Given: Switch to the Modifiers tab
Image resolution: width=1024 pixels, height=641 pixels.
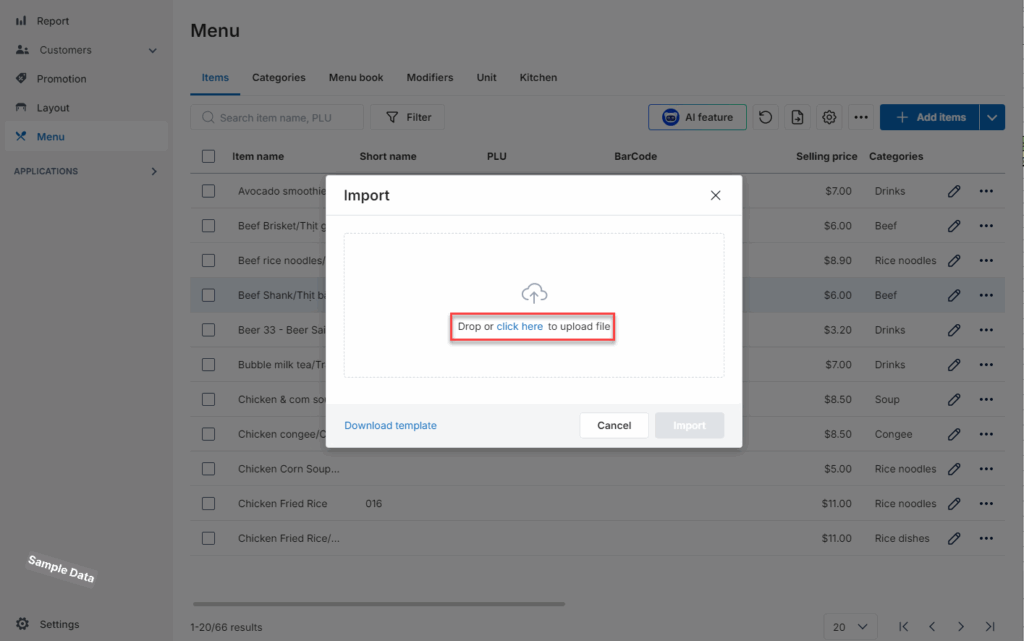Looking at the screenshot, I should [429, 78].
